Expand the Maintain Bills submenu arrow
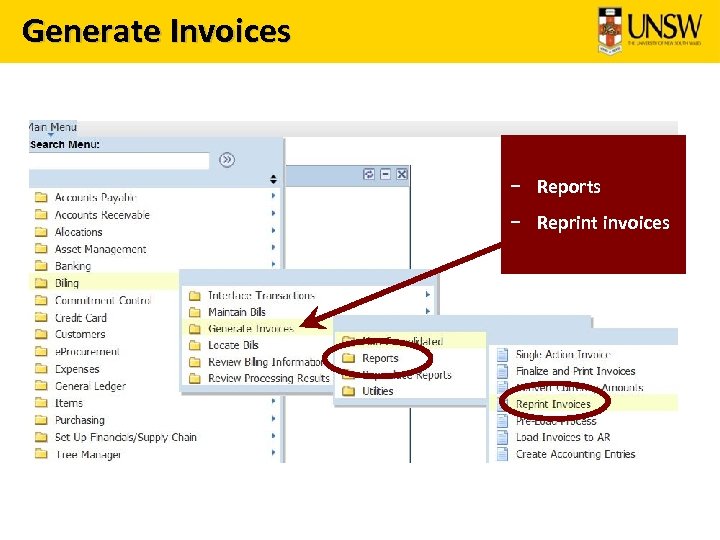Viewport: 720px width, 540px height. pyautogui.click(x=428, y=311)
